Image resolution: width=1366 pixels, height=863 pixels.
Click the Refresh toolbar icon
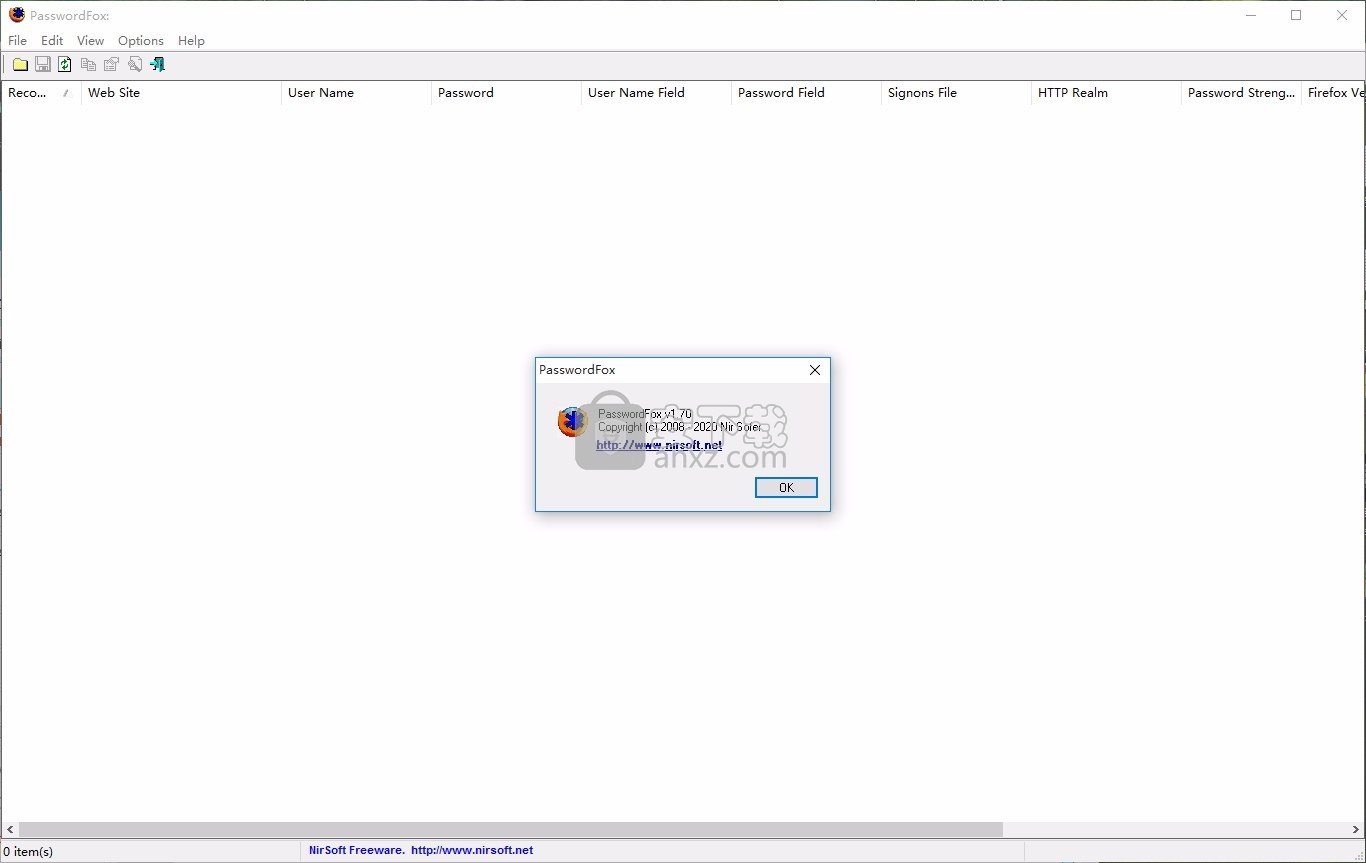65,64
